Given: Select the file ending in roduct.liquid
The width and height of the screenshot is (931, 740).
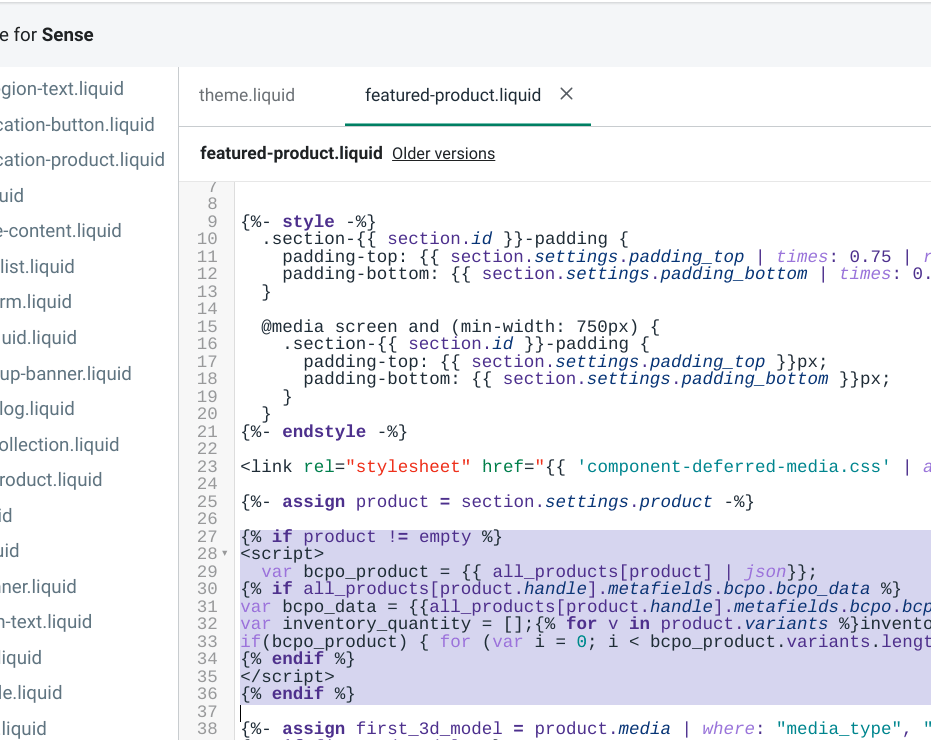Looking at the screenshot, I should pyautogui.click(x=51, y=480).
